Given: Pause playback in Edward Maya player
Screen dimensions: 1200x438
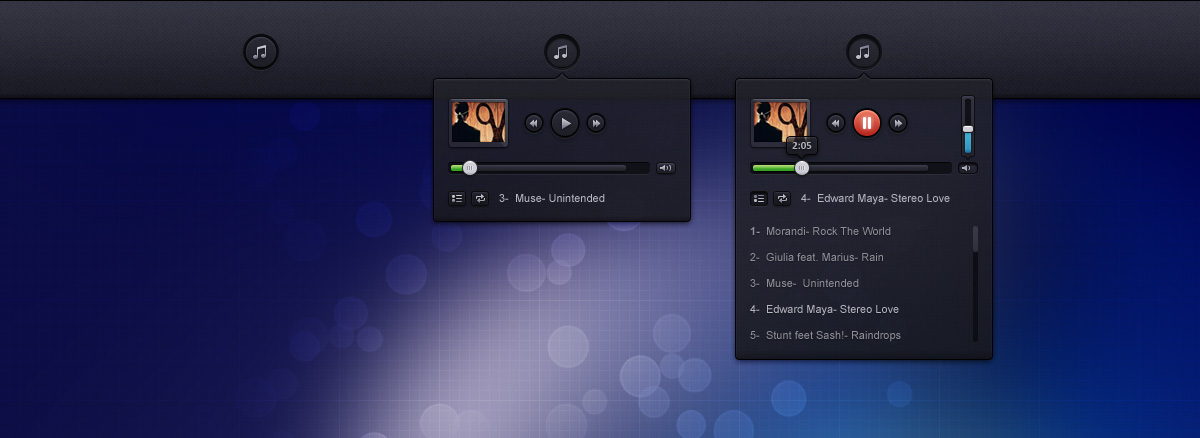Looking at the screenshot, I should pos(867,123).
